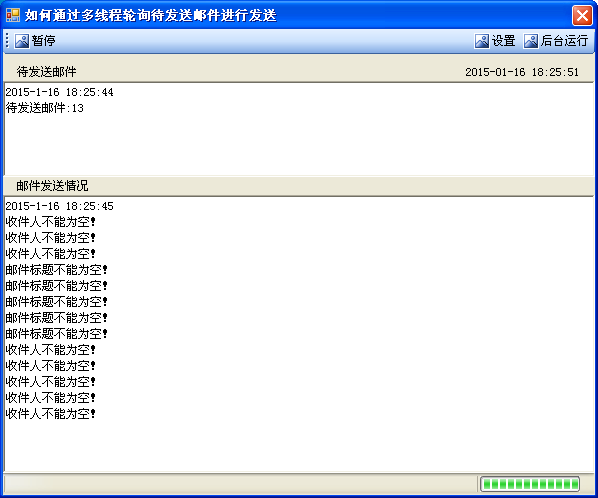Screen dimensions: 598x498
Task: Open 设置 settings from the toolbar
Action: pos(495,41)
